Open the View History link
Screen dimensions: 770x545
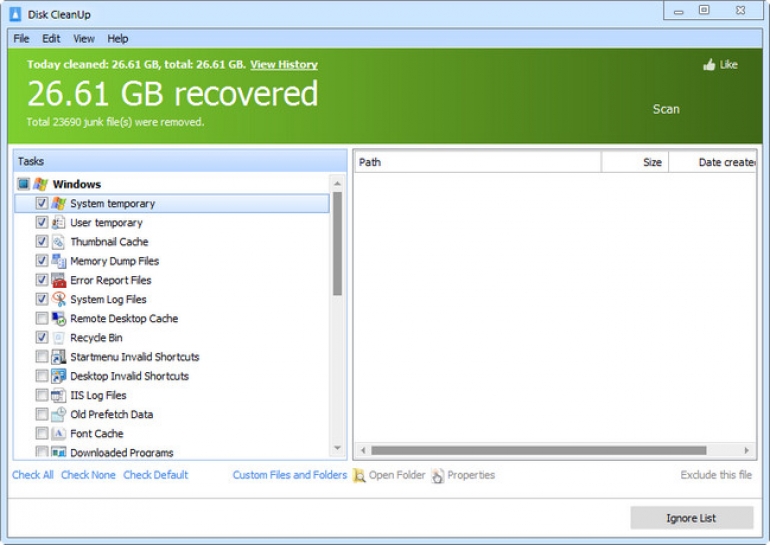pos(284,64)
